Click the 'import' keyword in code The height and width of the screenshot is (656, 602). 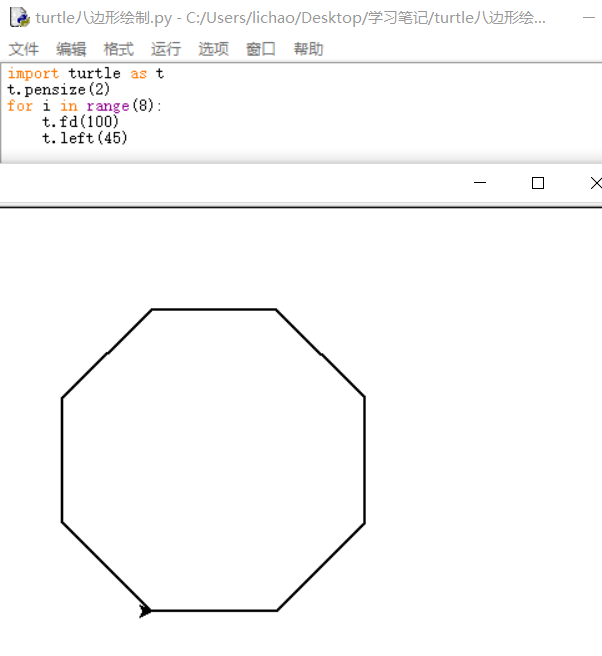point(33,74)
